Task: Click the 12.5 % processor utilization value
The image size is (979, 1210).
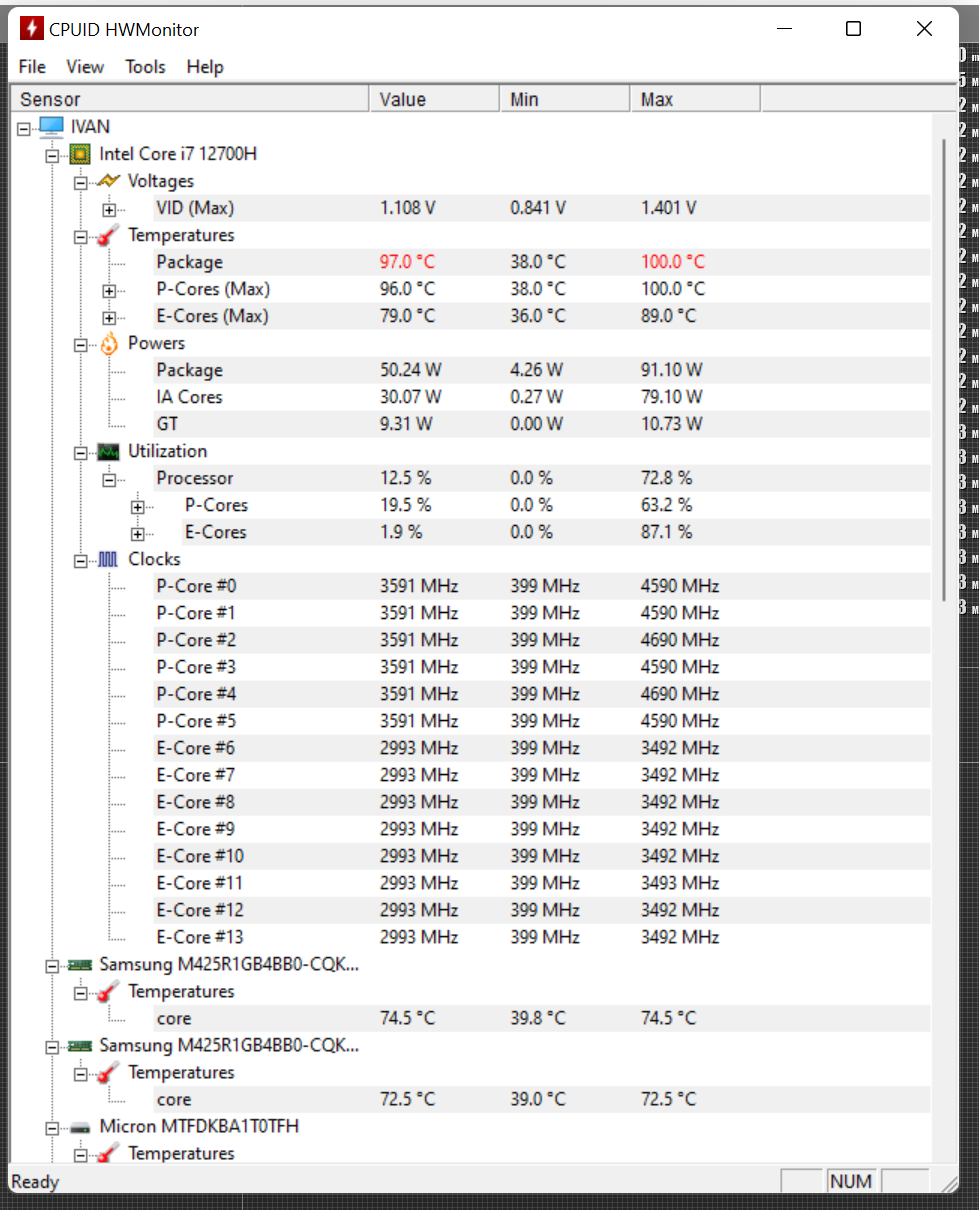Action: (405, 478)
